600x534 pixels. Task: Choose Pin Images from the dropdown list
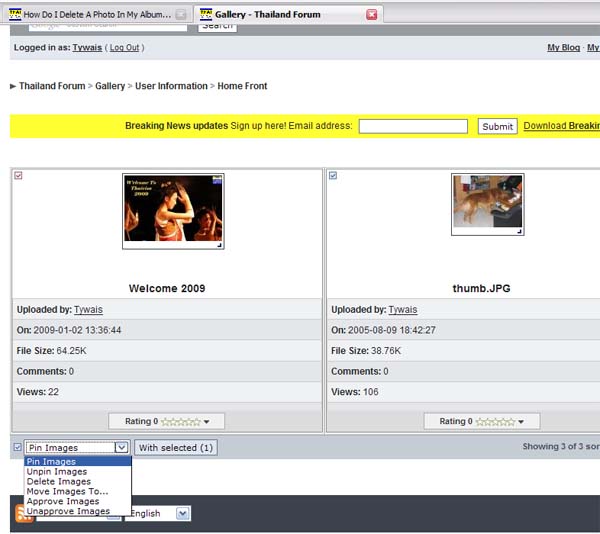pos(78,461)
